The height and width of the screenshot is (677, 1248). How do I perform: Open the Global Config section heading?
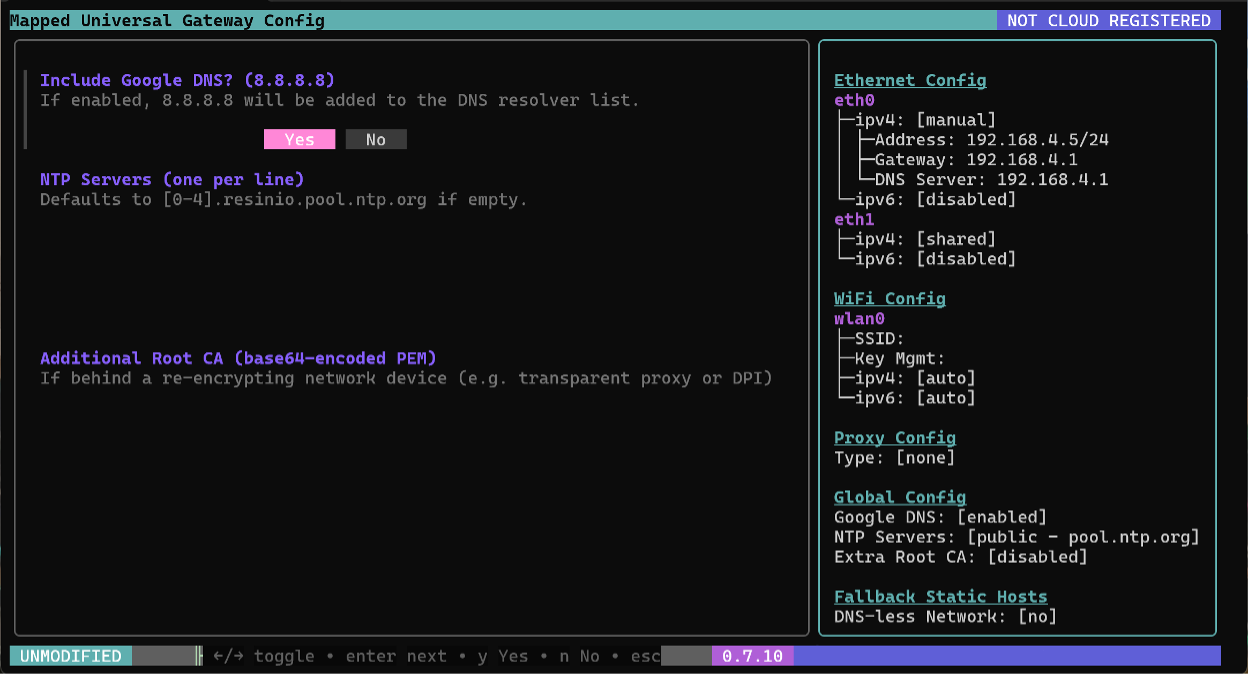900,497
